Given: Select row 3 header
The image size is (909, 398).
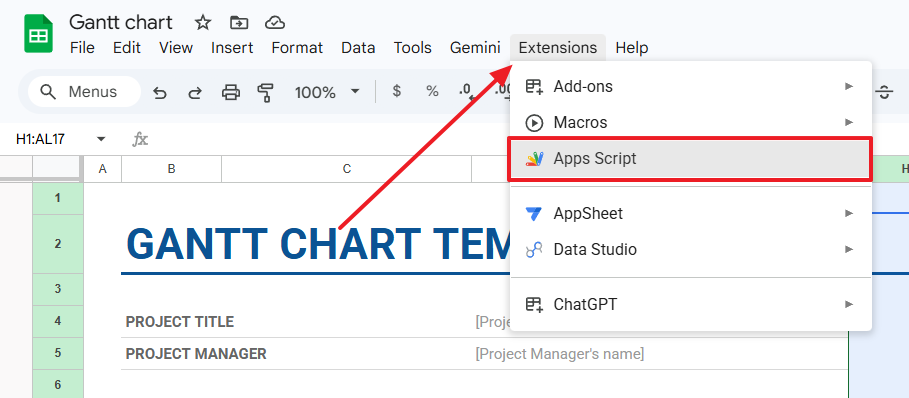Looking at the screenshot, I should tap(58, 289).
